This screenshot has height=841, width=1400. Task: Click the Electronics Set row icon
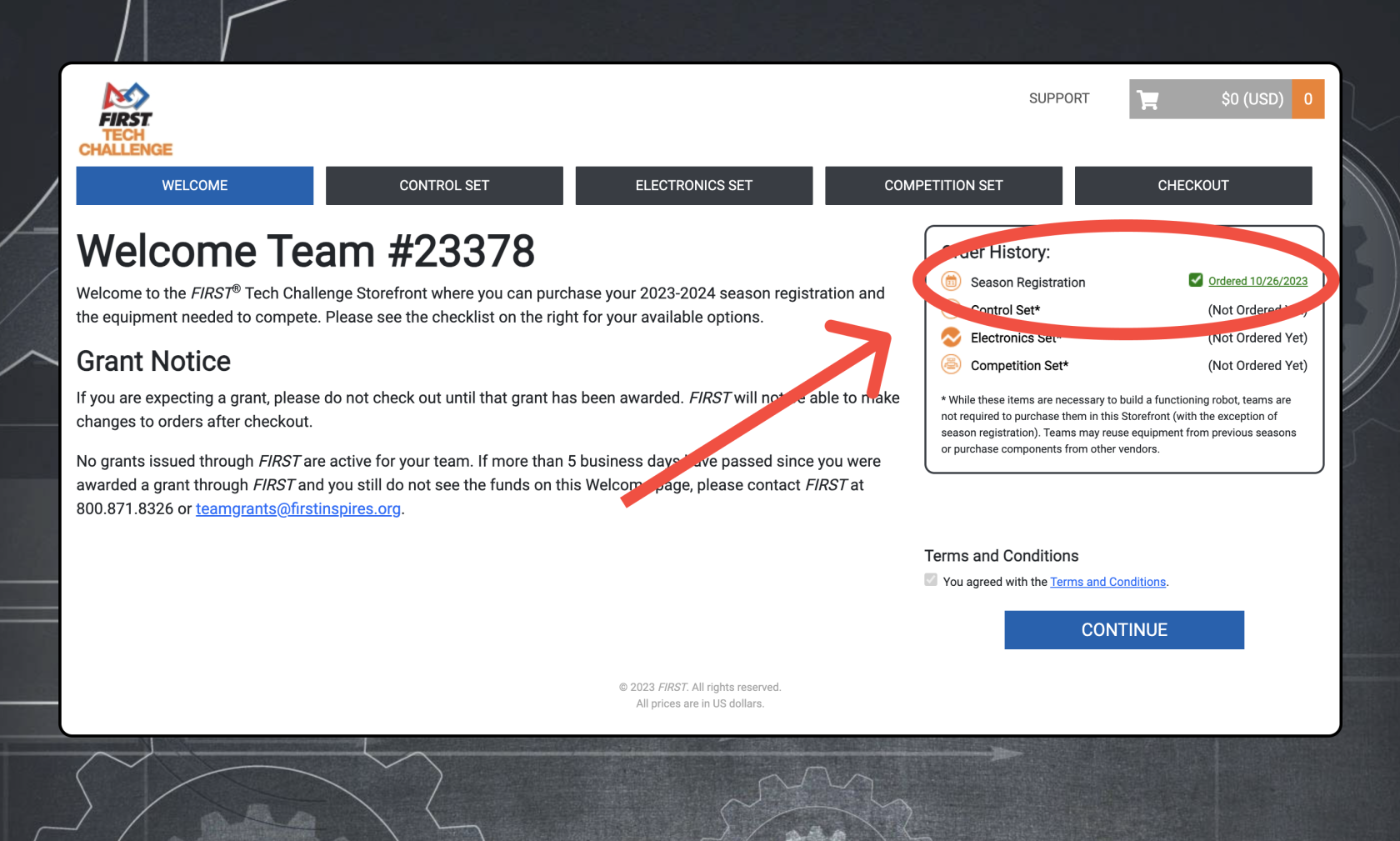point(951,338)
